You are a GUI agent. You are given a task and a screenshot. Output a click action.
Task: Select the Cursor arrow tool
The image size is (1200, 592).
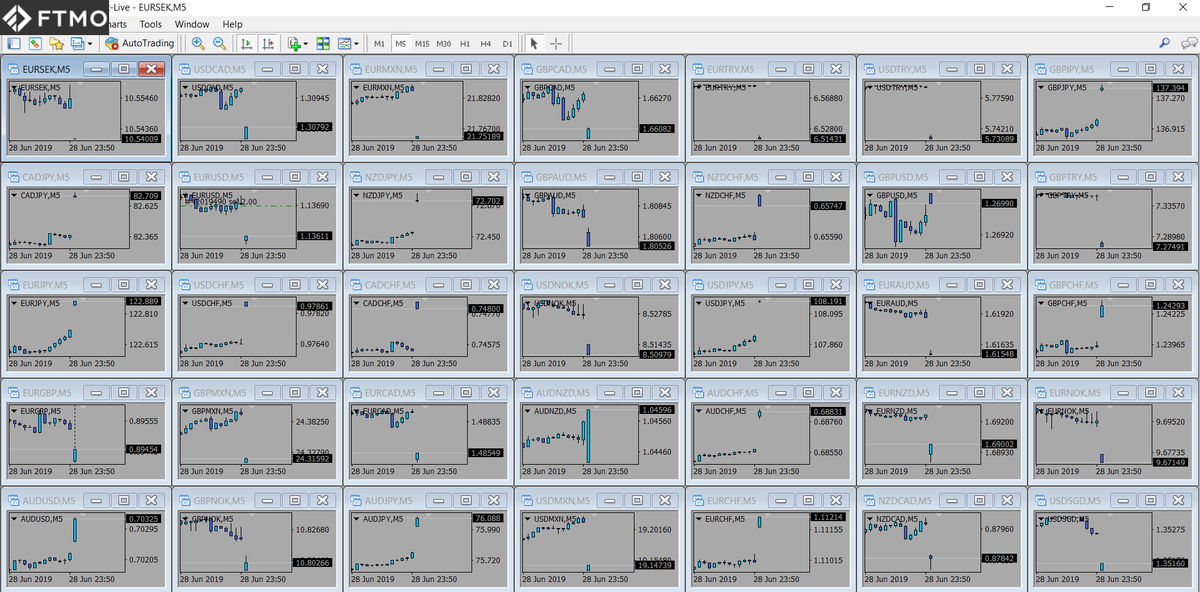(x=534, y=43)
